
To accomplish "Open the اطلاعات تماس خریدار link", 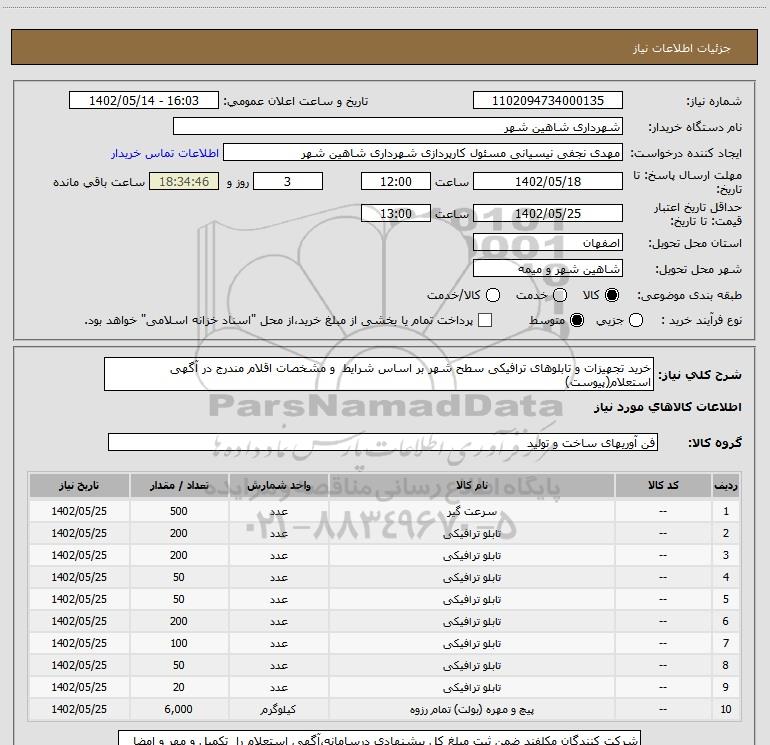I will [x=165, y=153].
